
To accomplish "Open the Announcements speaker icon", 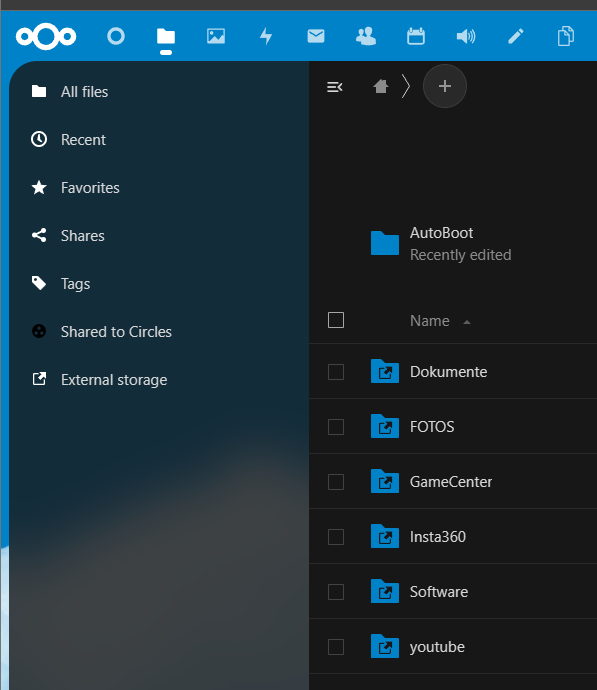I will (x=466, y=36).
